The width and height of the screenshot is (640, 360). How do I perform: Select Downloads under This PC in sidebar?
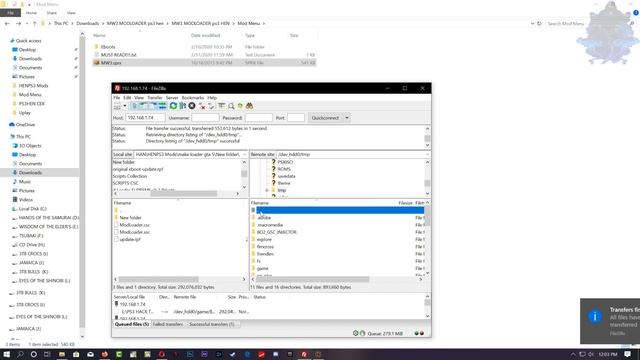pos(30,173)
